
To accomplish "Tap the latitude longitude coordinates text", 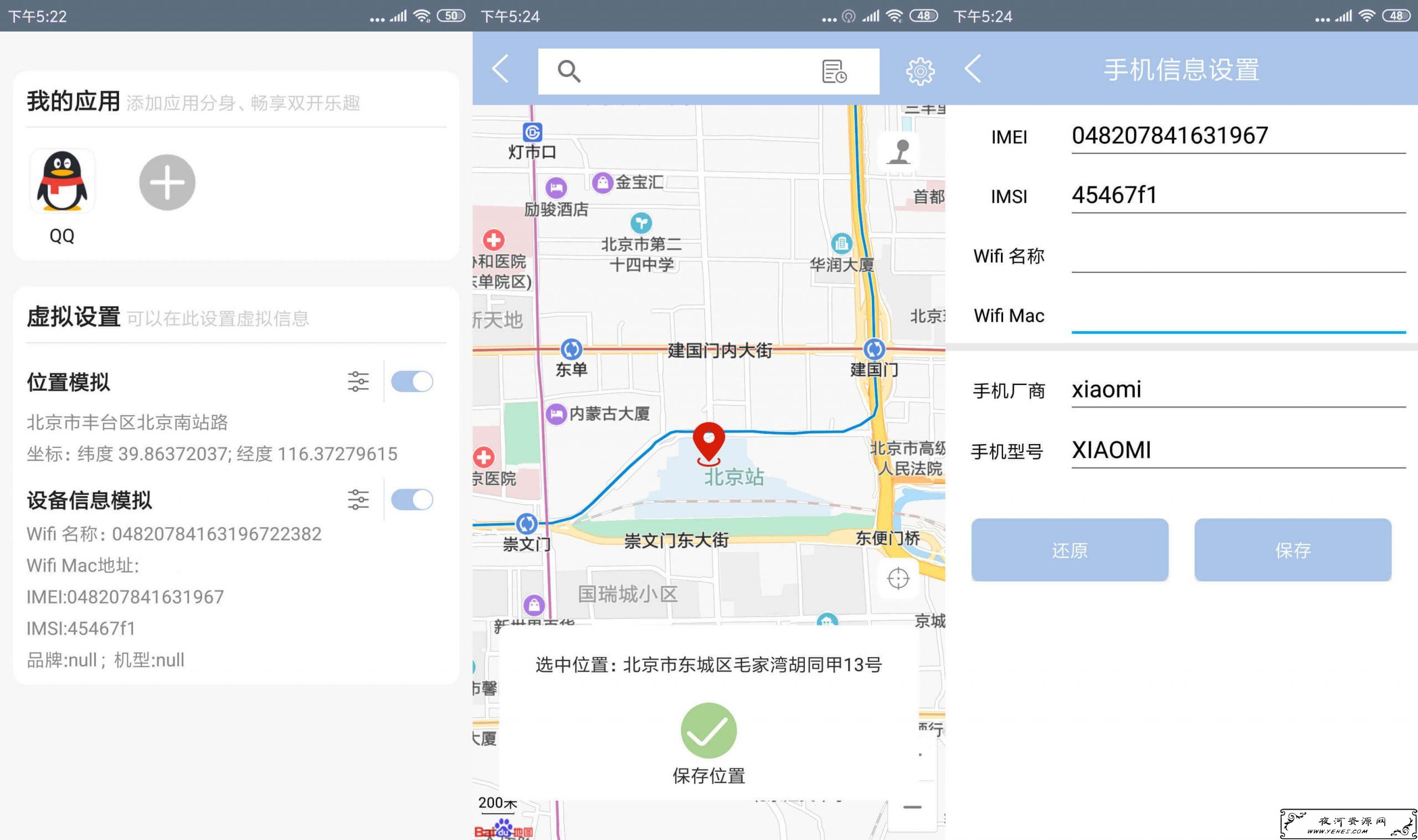I will click(x=212, y=454).
